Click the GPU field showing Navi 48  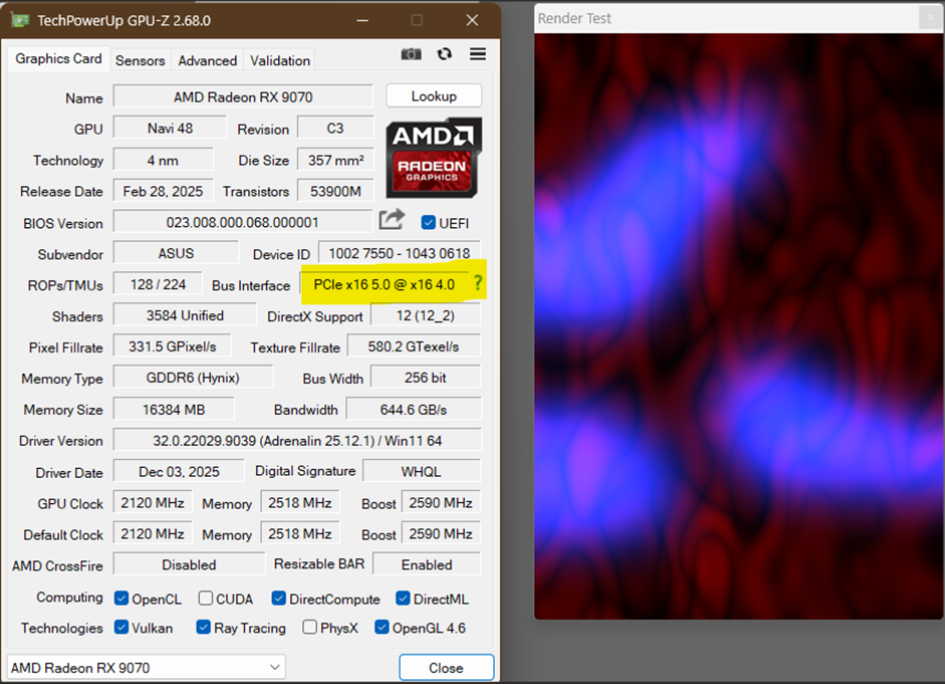170,128
